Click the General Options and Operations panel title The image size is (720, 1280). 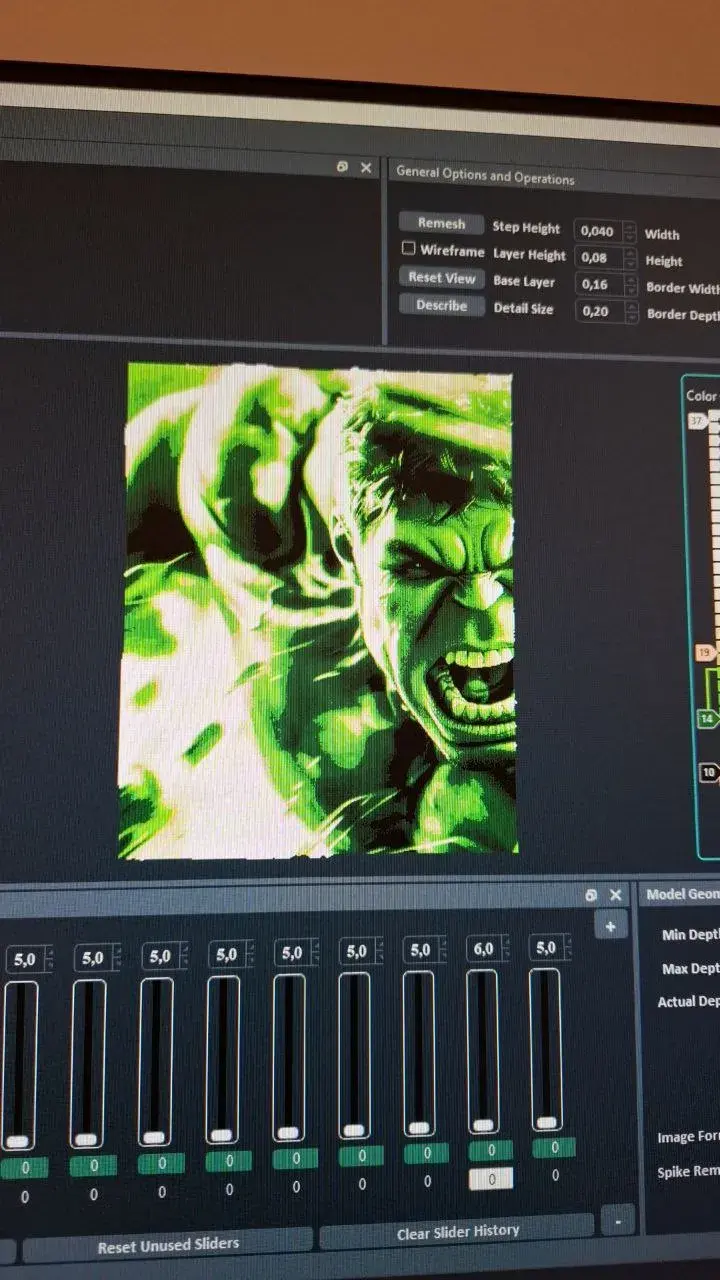coord(485,175)
